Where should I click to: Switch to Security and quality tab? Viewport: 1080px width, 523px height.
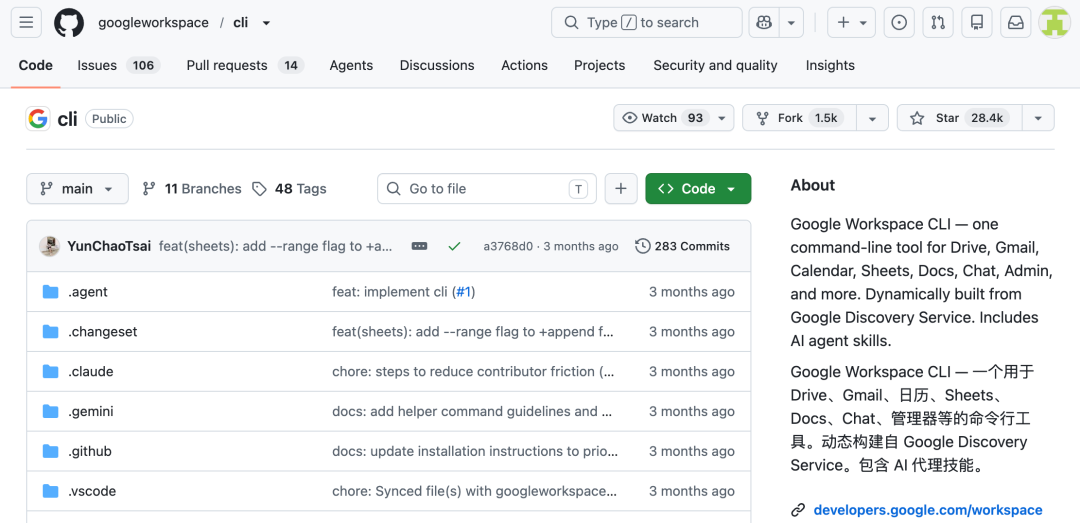[x=715, y=65]
